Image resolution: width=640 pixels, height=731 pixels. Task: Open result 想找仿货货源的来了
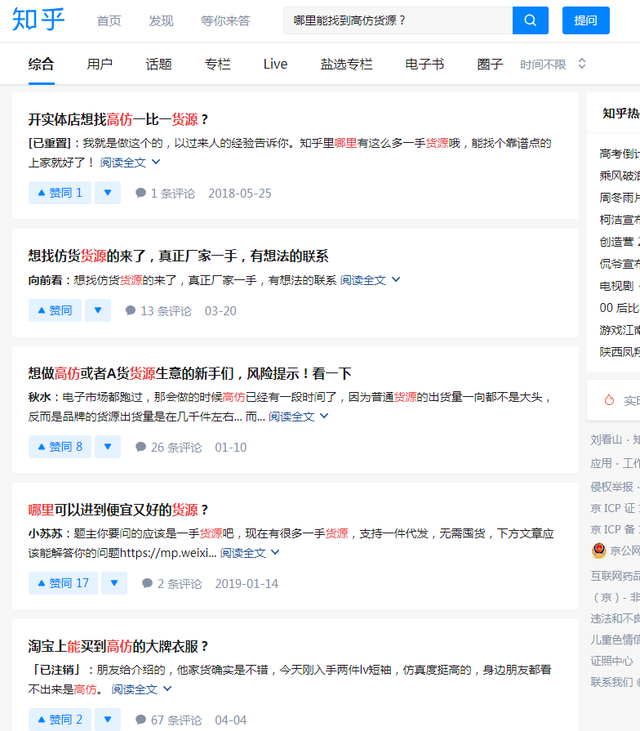click(x=178, y=256)
